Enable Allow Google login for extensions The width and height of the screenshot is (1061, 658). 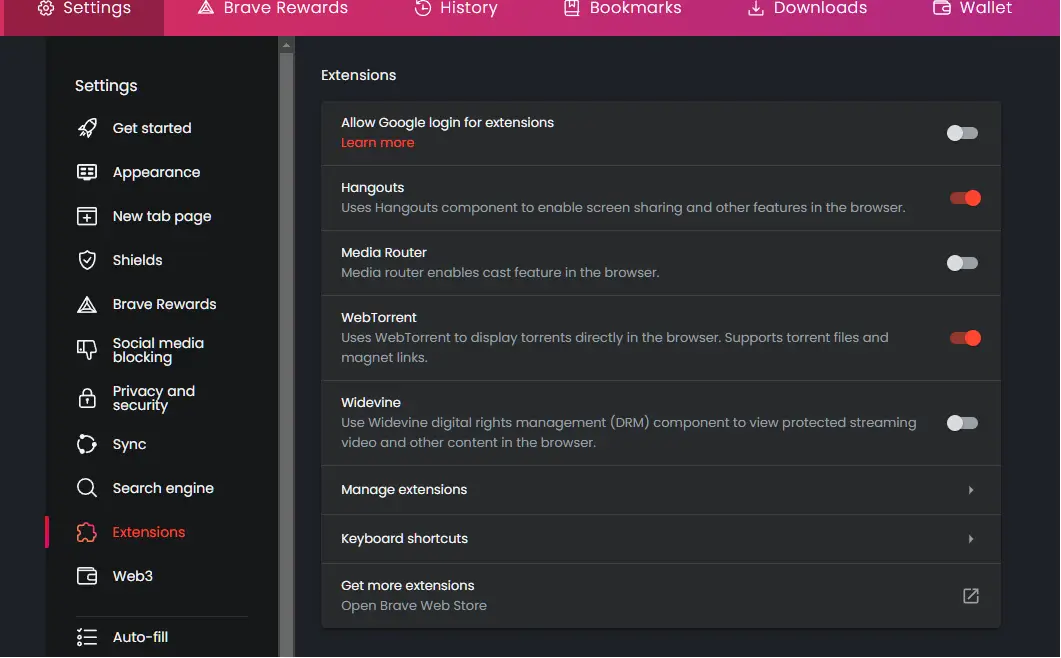962,133
